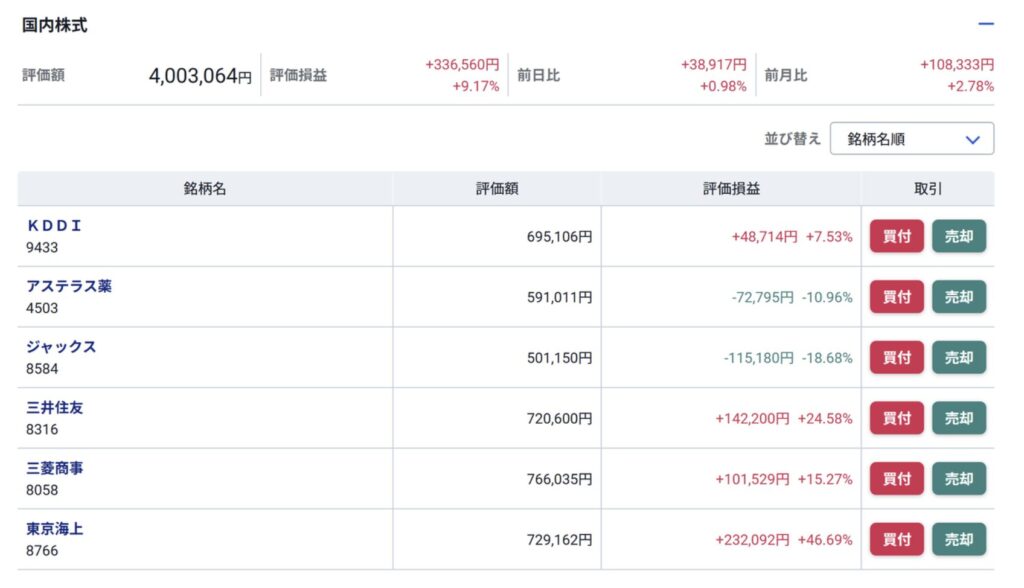The image size is (1024, 588).
Task: Click 売却 in the ジャックス row
Action: click(x=959, y=357)
